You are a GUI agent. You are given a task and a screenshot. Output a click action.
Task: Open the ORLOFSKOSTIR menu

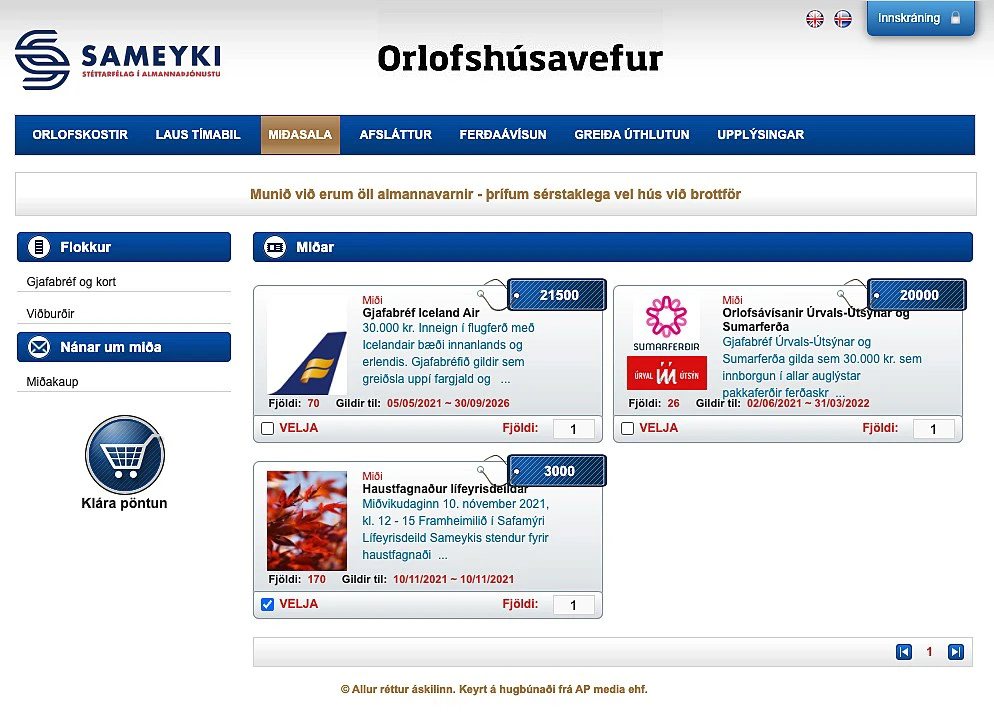coord(80,135)
